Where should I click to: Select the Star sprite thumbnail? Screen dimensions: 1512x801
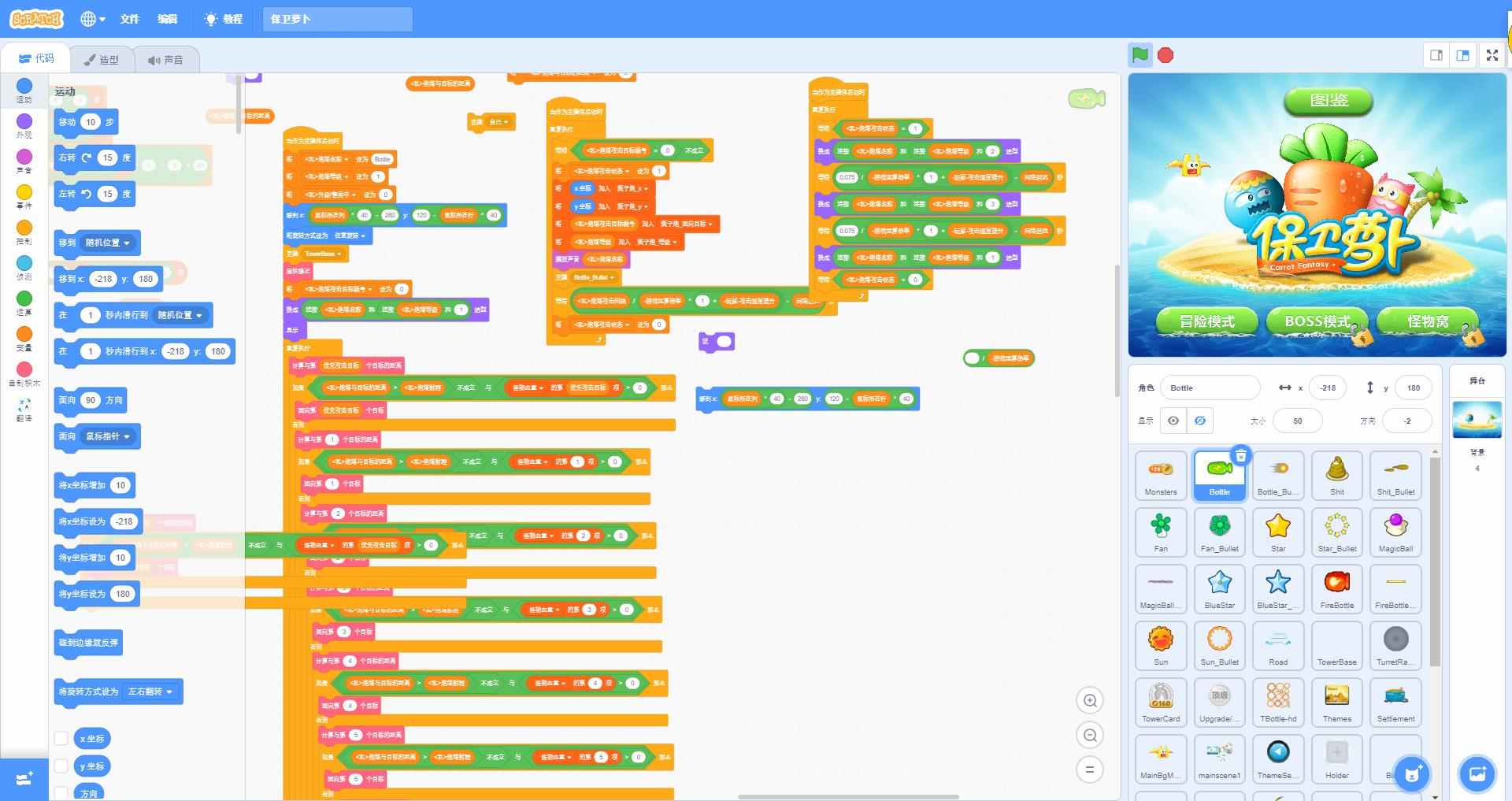coord(1278,532)
